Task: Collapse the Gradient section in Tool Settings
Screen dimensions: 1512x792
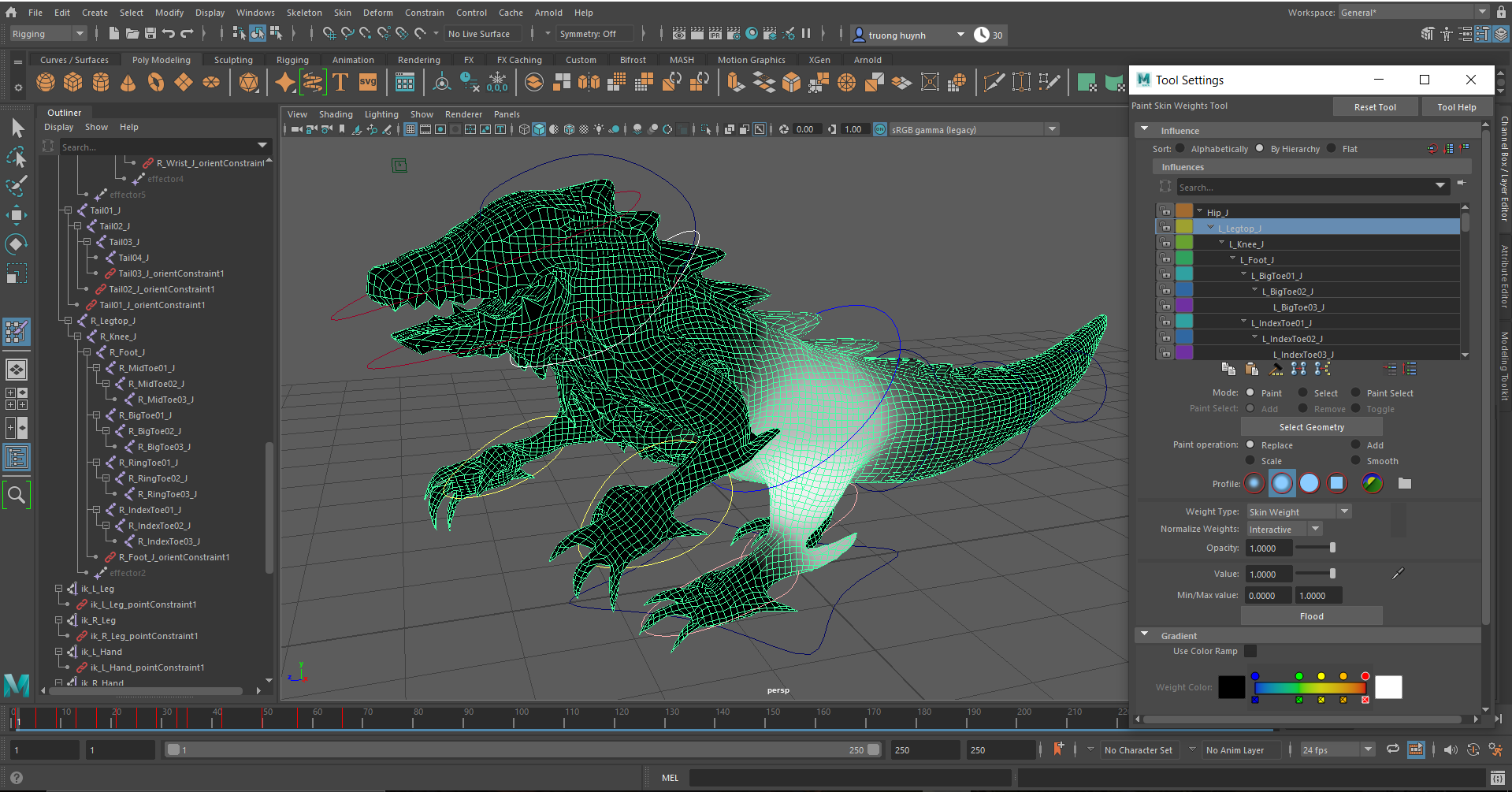Action: click(x=1145, y=635)
